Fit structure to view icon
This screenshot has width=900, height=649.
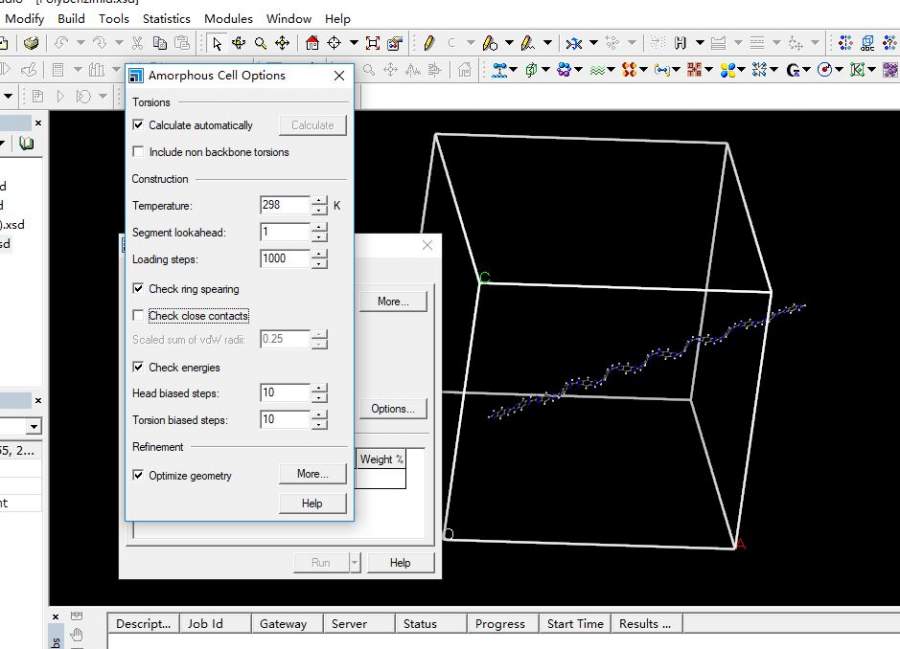coord(373,43)
